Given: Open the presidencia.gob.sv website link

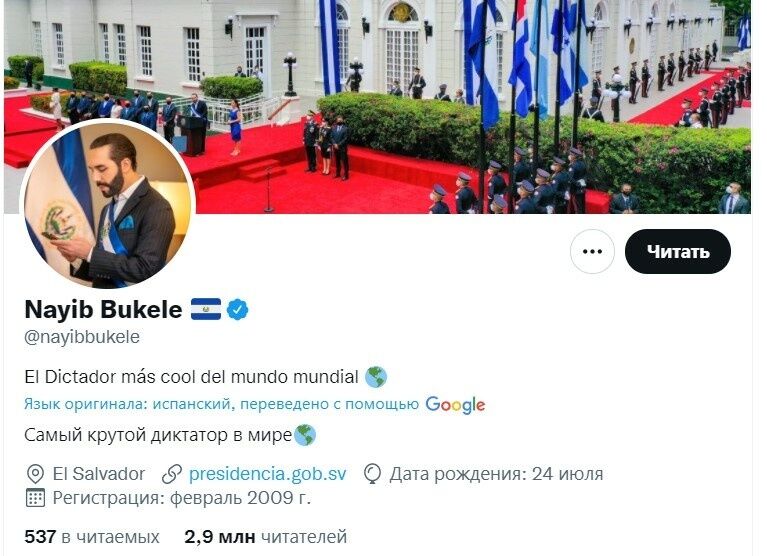Looking at the screenshot, I should (268, 473).
